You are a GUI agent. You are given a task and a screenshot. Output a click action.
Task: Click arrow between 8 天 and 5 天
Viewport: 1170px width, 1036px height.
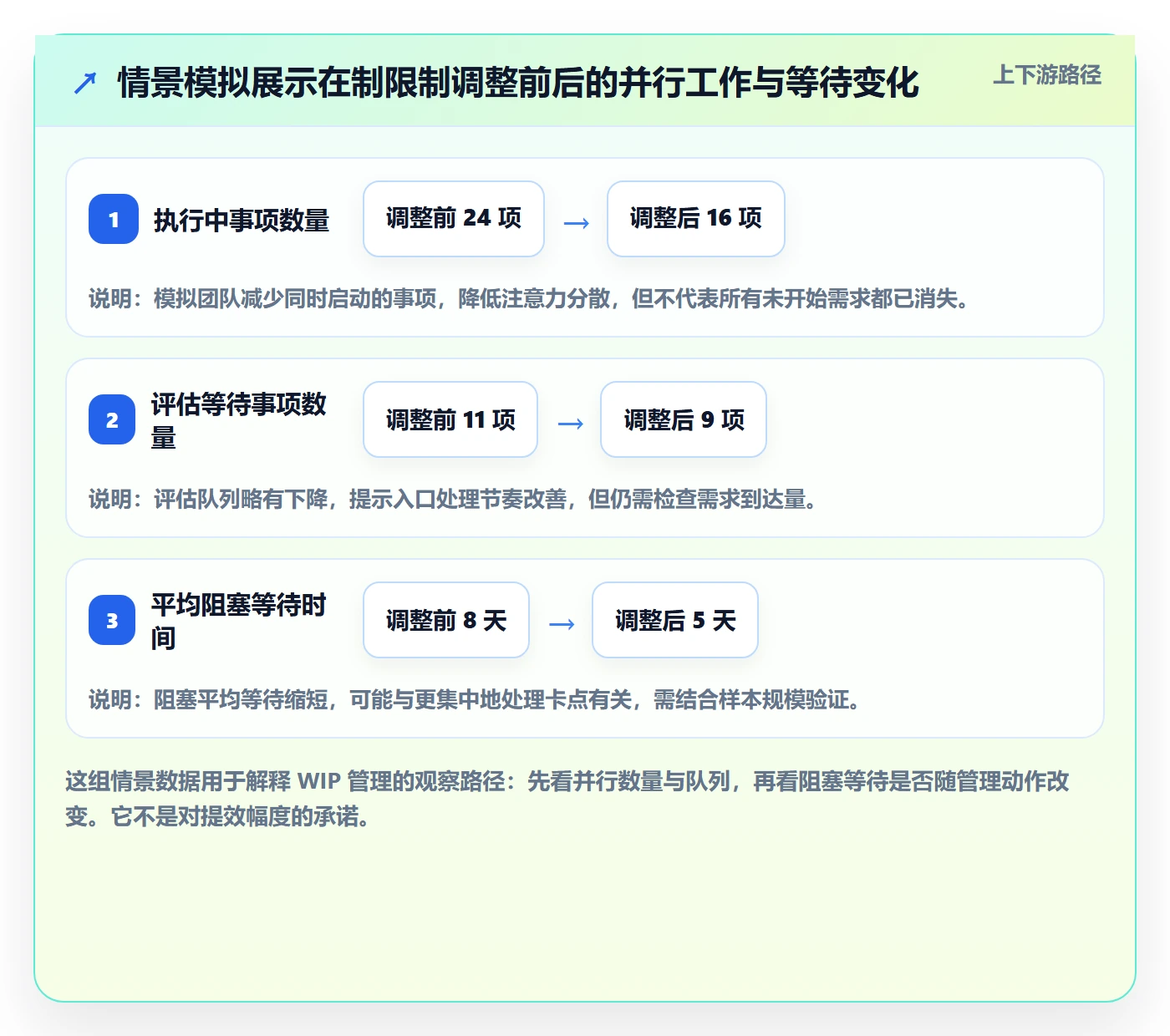tap(562, 624)
